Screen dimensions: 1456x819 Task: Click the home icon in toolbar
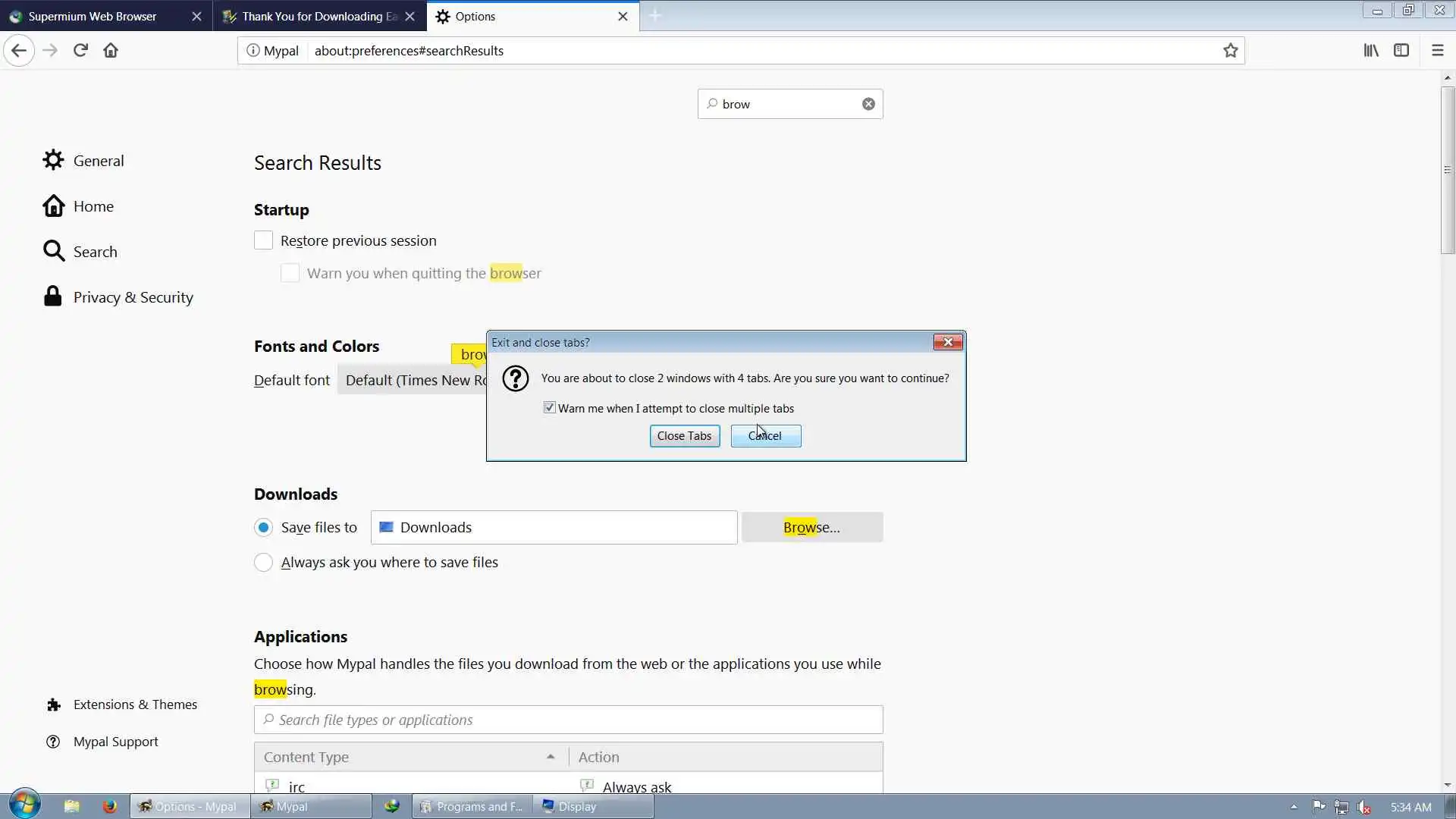(x=111, y=50)
